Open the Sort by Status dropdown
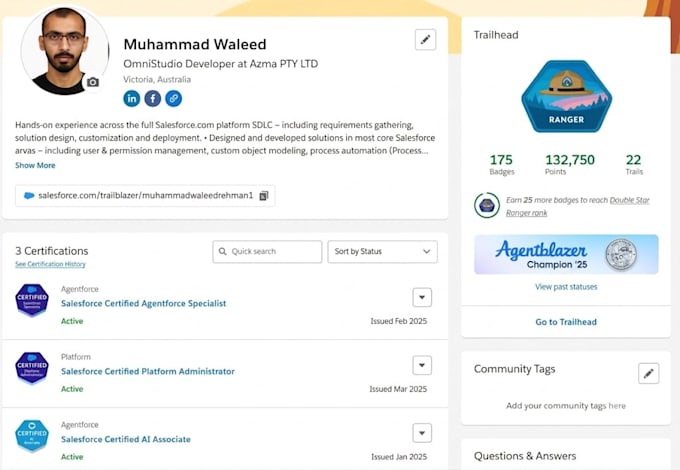This screenshot has width=680, height=470. (x=382, y=251)
